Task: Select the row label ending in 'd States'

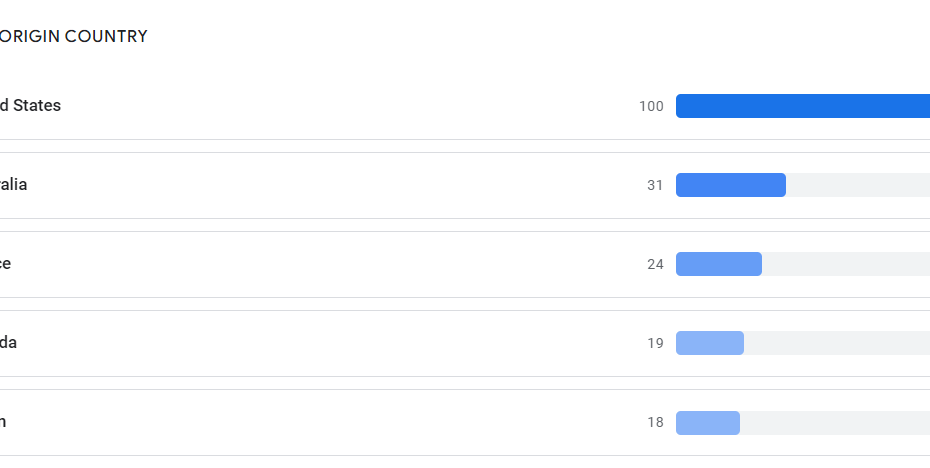Action: [30, 106]
